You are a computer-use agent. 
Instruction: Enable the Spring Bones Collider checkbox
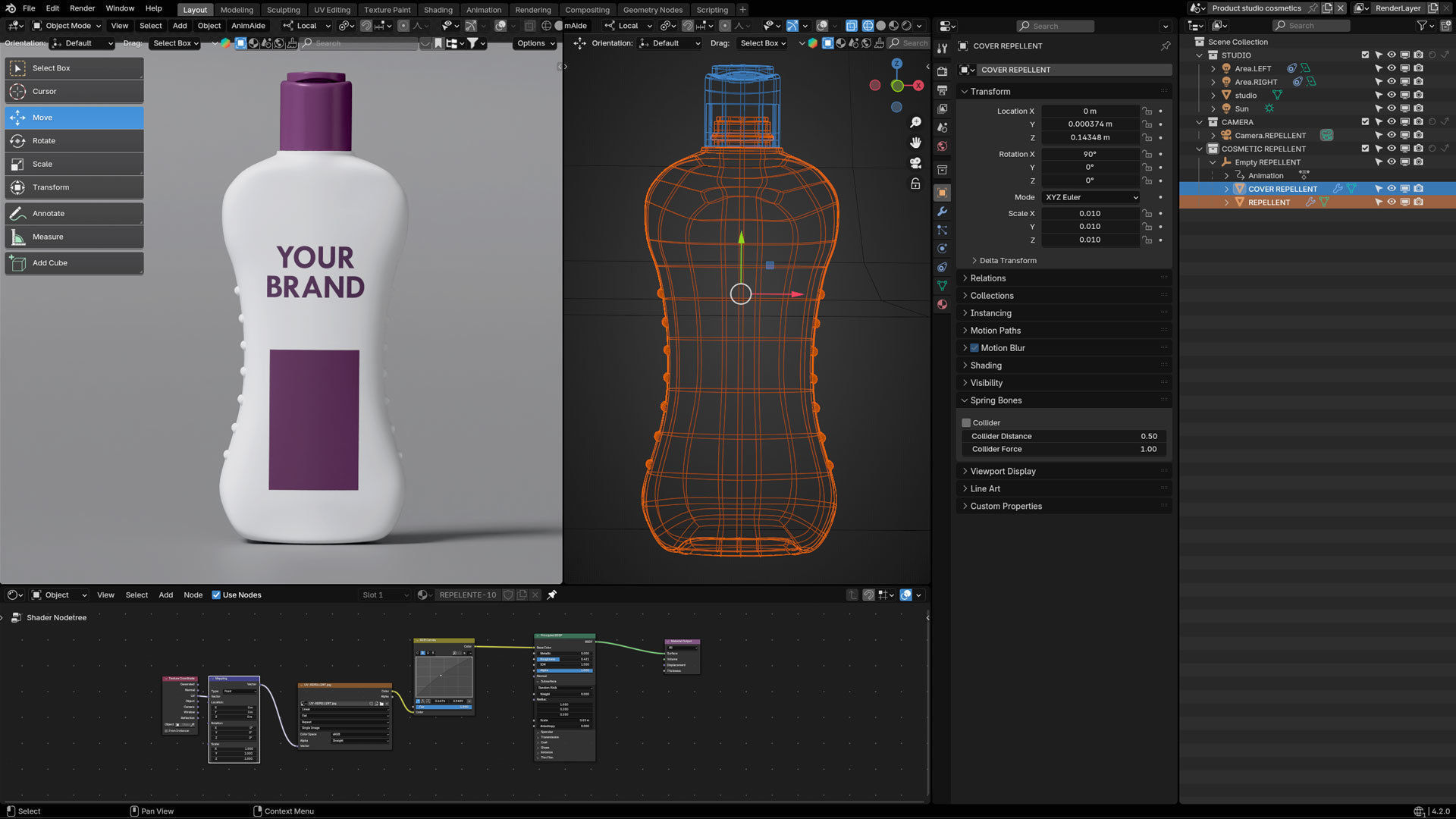point(966,423)
